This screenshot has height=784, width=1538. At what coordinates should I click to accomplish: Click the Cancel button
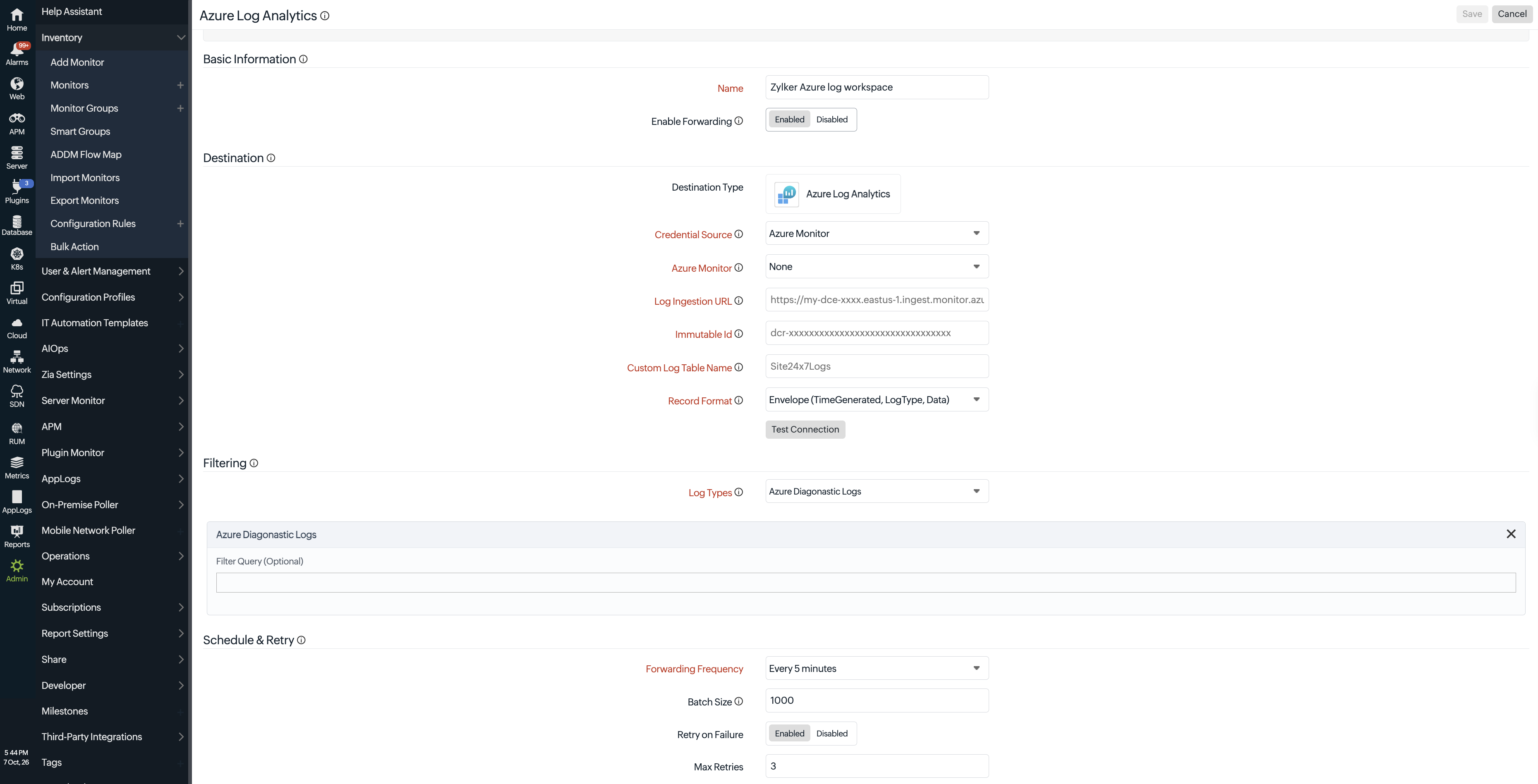[x=1512, y=14]
